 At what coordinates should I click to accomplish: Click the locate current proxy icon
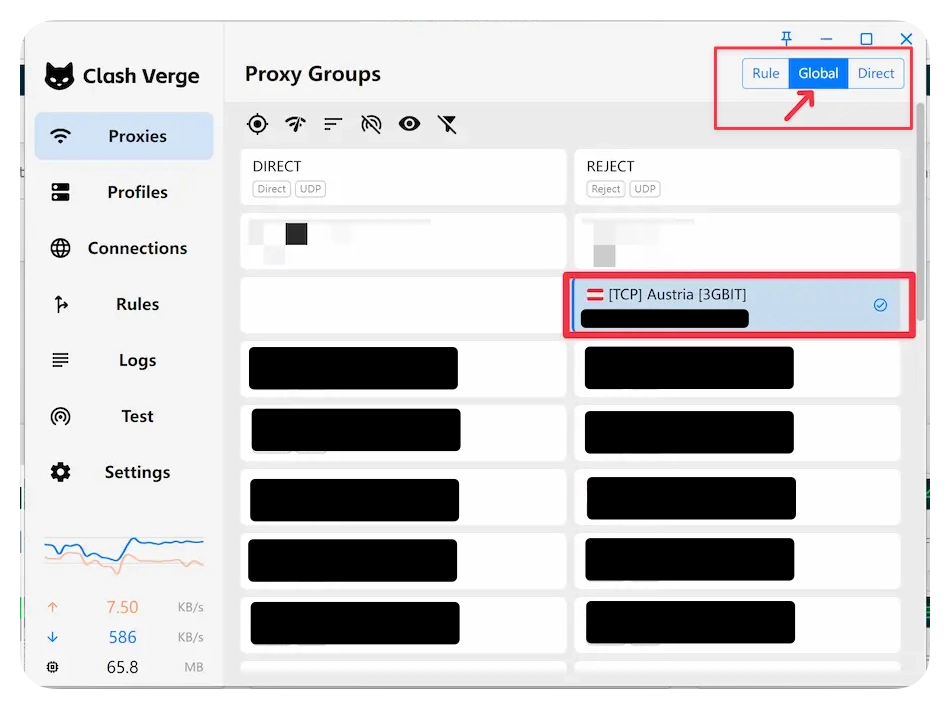tap(257, 124)
